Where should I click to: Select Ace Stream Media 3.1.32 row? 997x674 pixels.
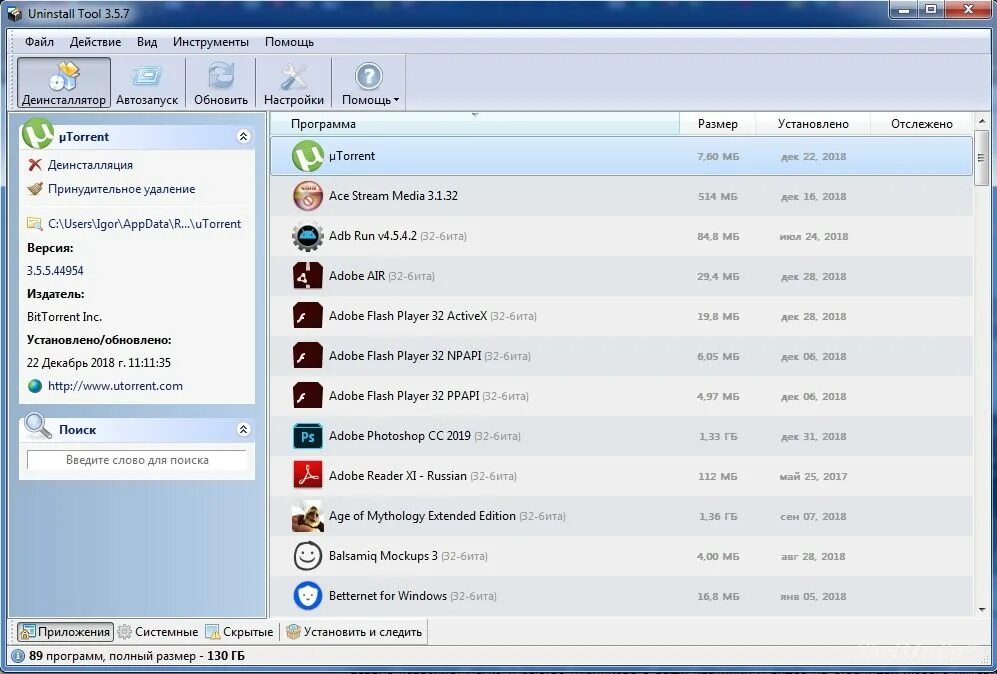point(621,196)
